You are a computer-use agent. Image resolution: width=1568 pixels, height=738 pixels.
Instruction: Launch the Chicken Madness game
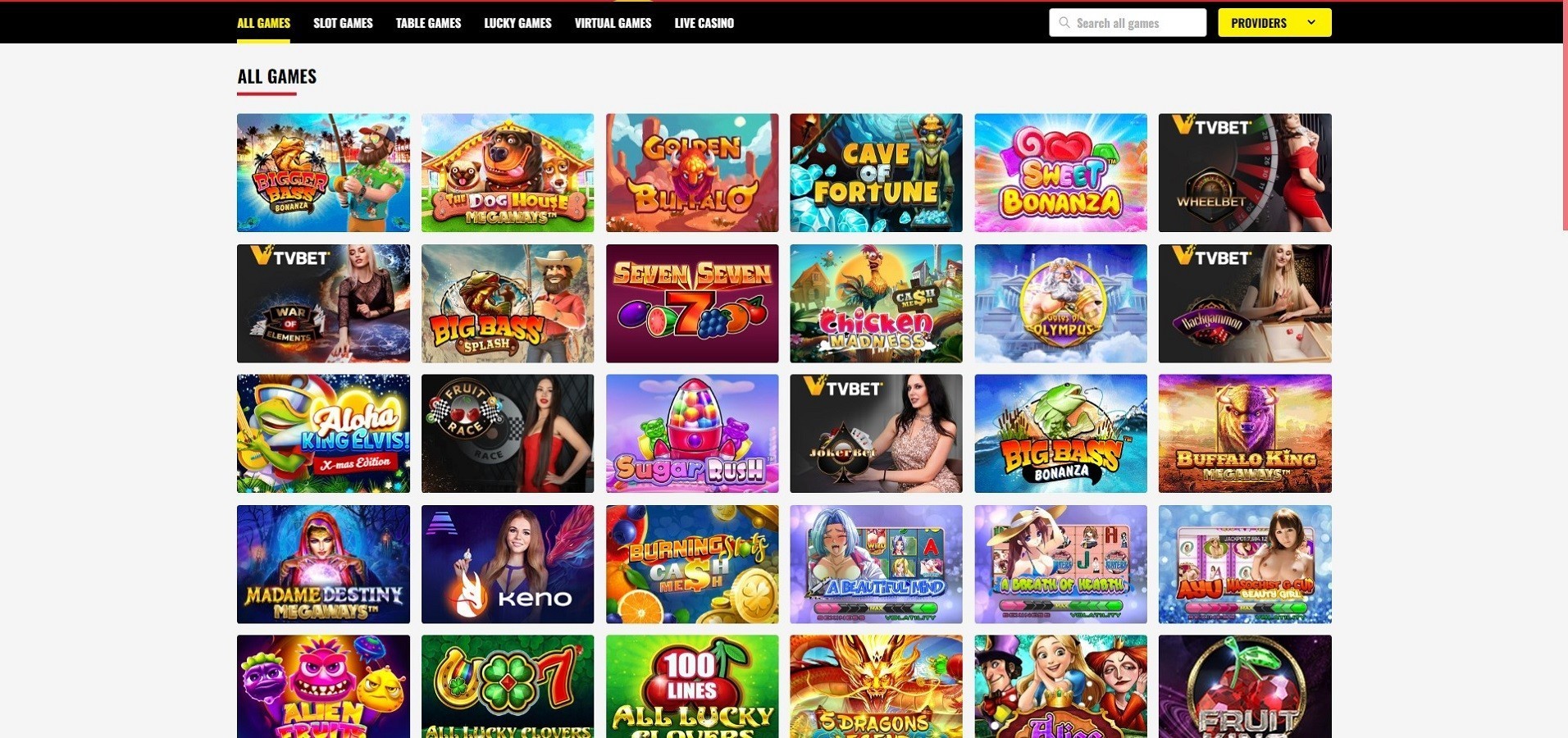[876, 303]
